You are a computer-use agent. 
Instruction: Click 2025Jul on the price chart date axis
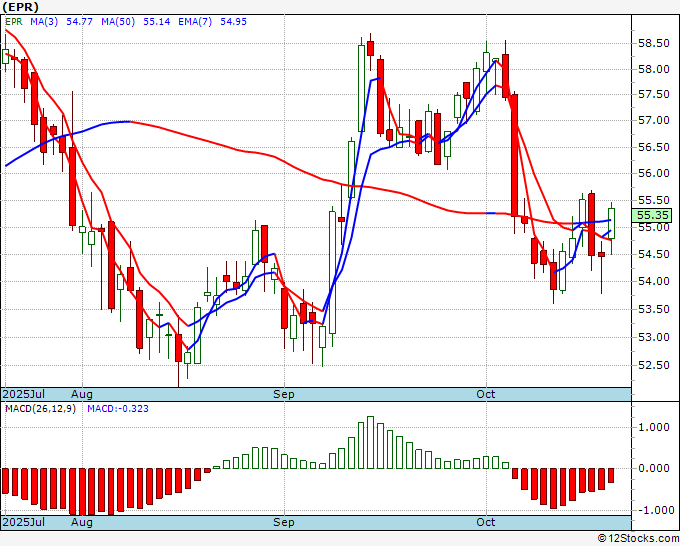[24, 394]
